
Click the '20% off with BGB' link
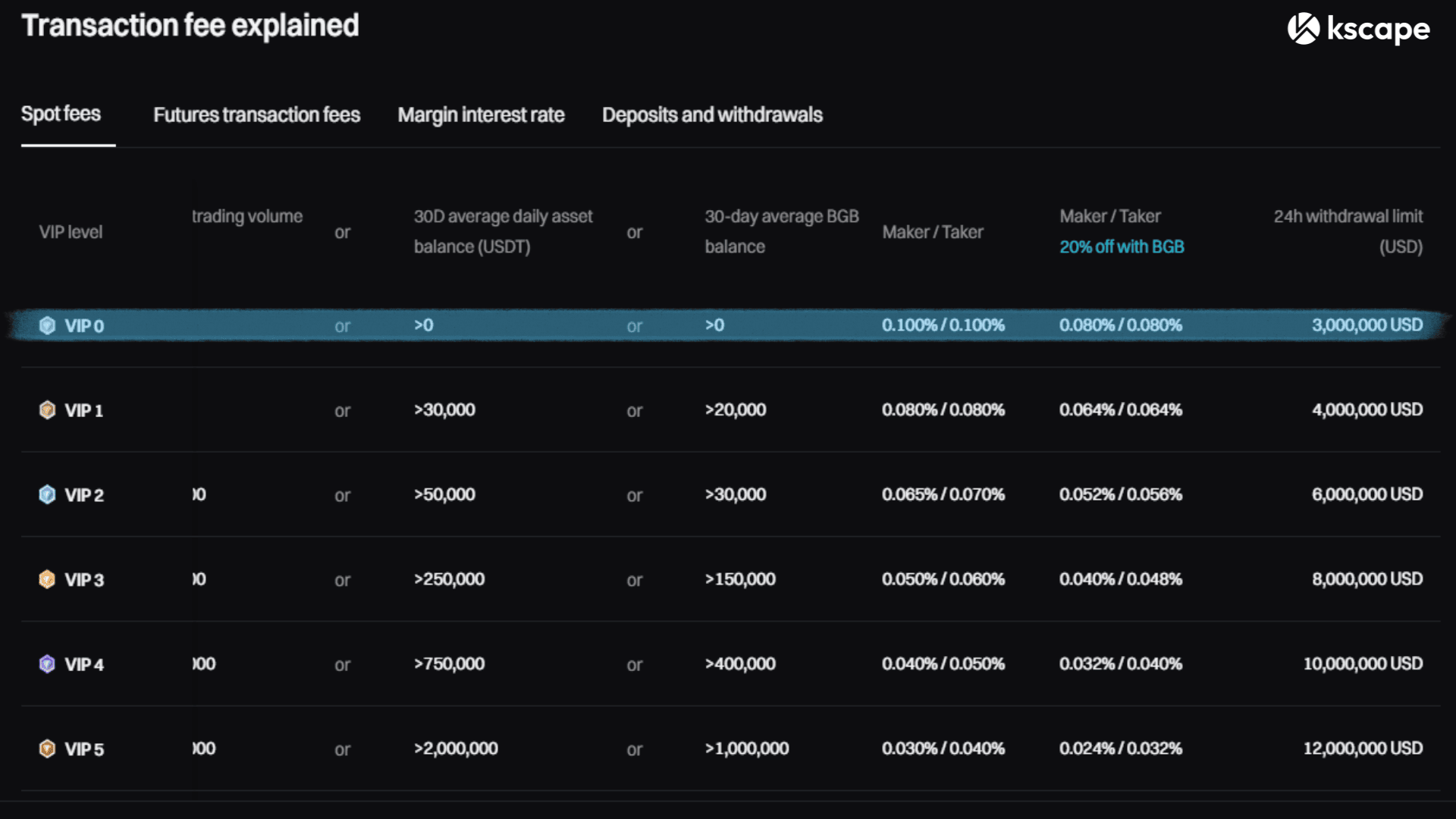tap(1122, 246)
